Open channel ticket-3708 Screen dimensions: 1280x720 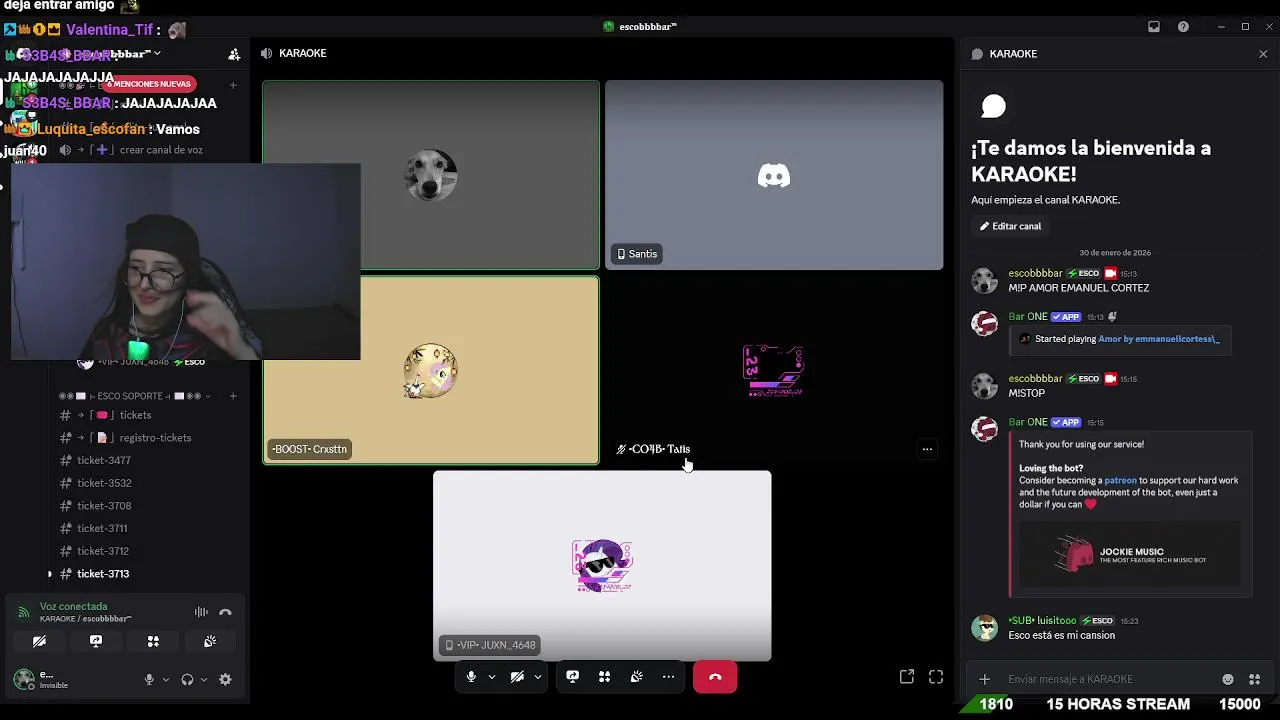[104, 506]
